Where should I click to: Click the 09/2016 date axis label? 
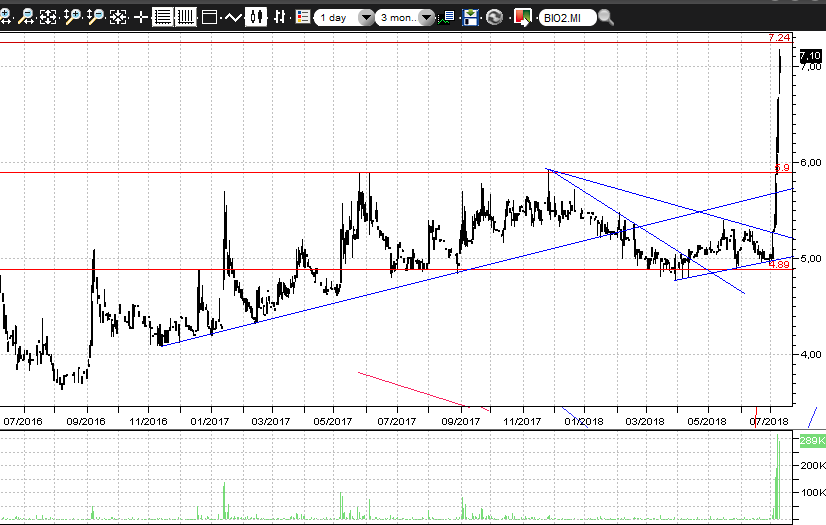tap(86, 421)
